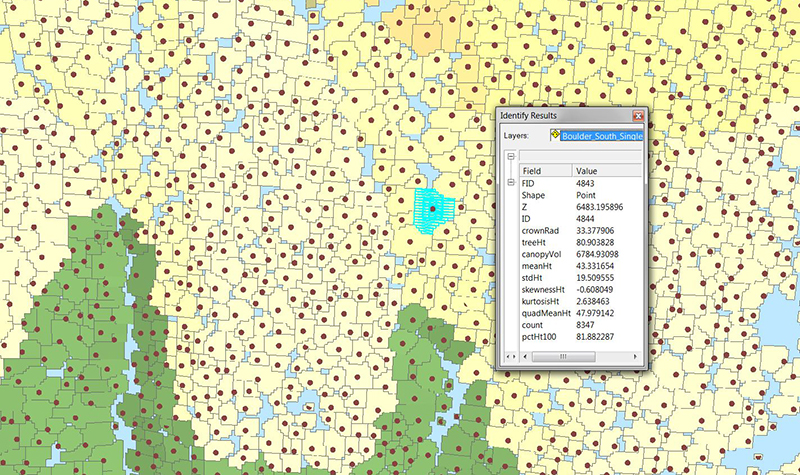Select the count value 8347
This screenshot has height=475, width=800.
(x=585, y=324)
